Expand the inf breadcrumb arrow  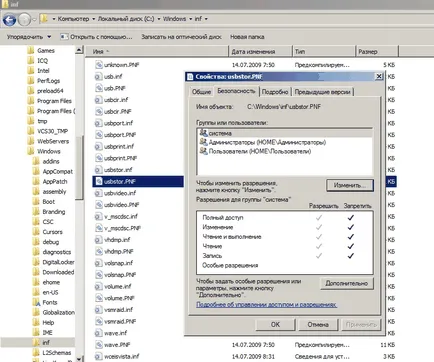click(x=206, y=19)
